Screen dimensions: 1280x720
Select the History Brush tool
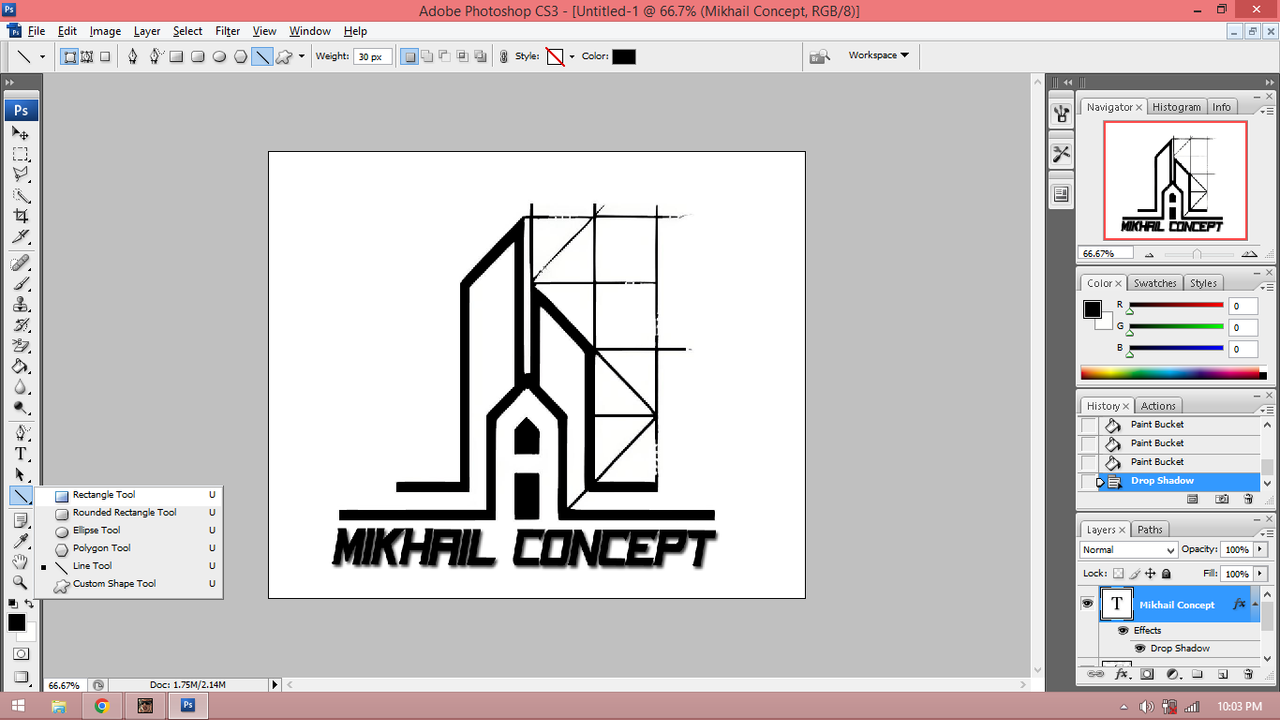pos(20,326)
